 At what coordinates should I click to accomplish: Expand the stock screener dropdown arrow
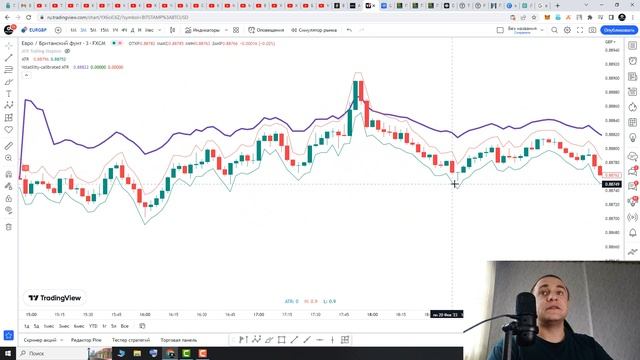click(62, 340)
